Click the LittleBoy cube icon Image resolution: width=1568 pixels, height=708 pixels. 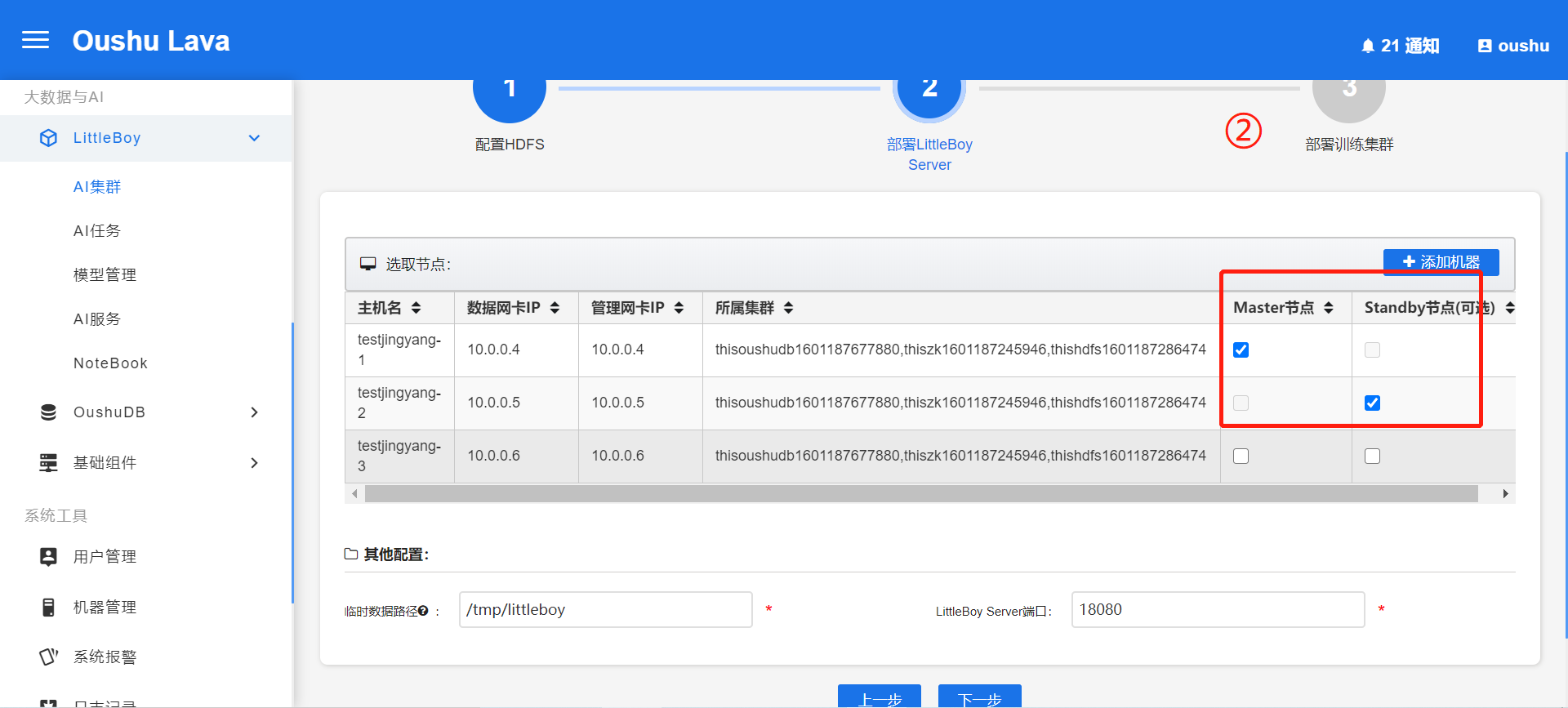[x=49, y=138]
